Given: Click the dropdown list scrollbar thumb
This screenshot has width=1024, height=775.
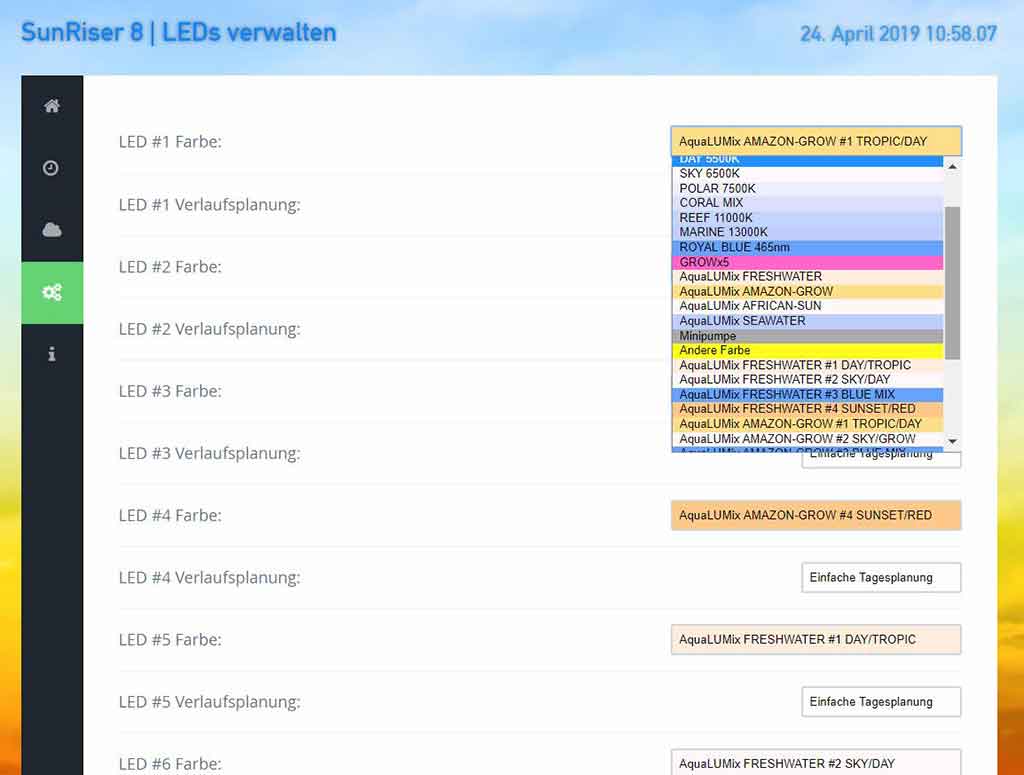Looking at the screenshot, I should tap(952, 282).
